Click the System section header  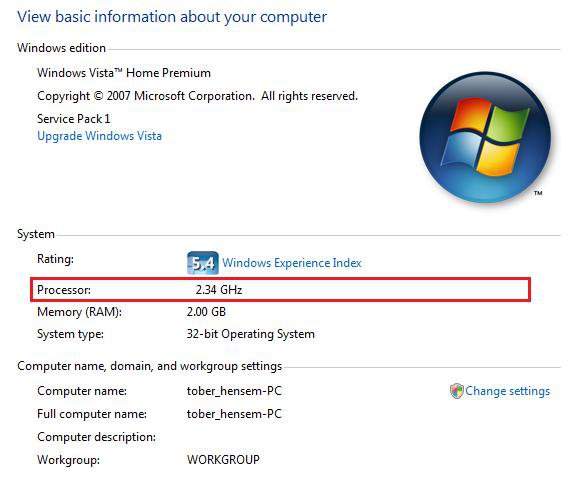pos(36,234)
